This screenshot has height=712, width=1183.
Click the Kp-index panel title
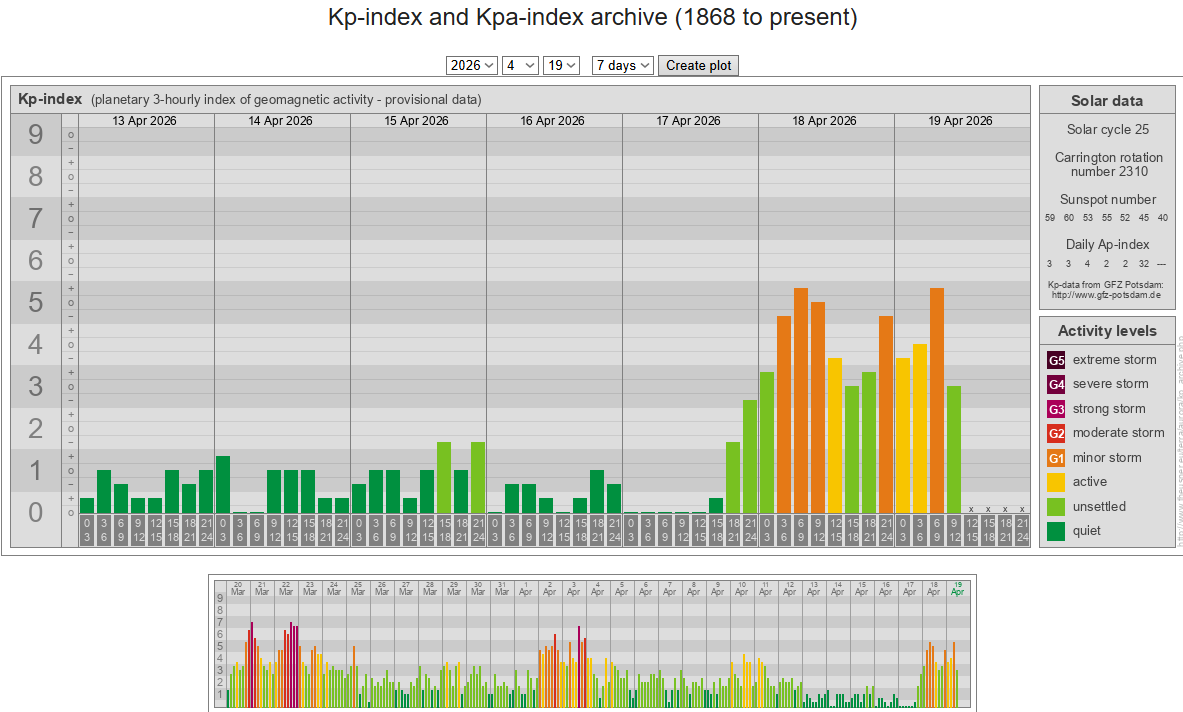(x=50, y=99)
